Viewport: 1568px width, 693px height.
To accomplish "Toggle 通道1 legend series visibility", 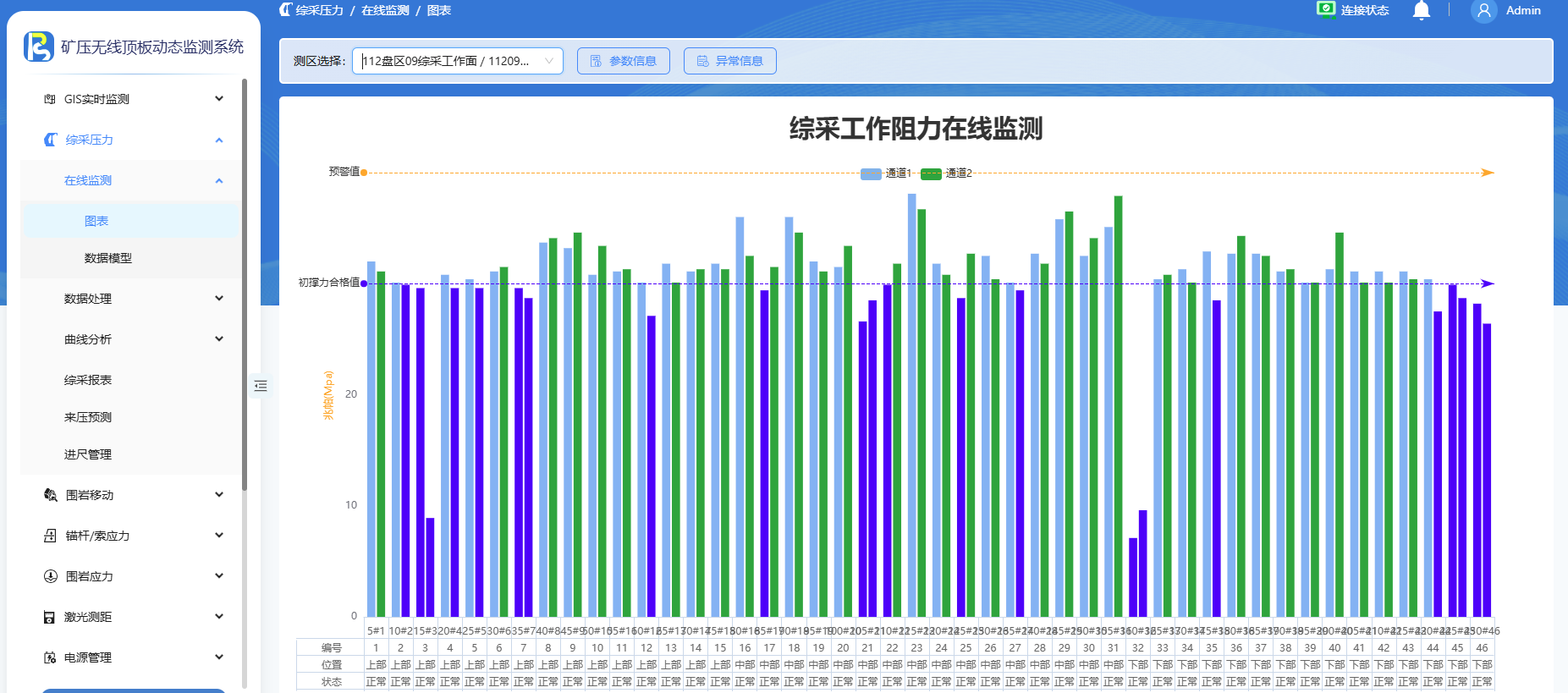I will click(885, 173).
